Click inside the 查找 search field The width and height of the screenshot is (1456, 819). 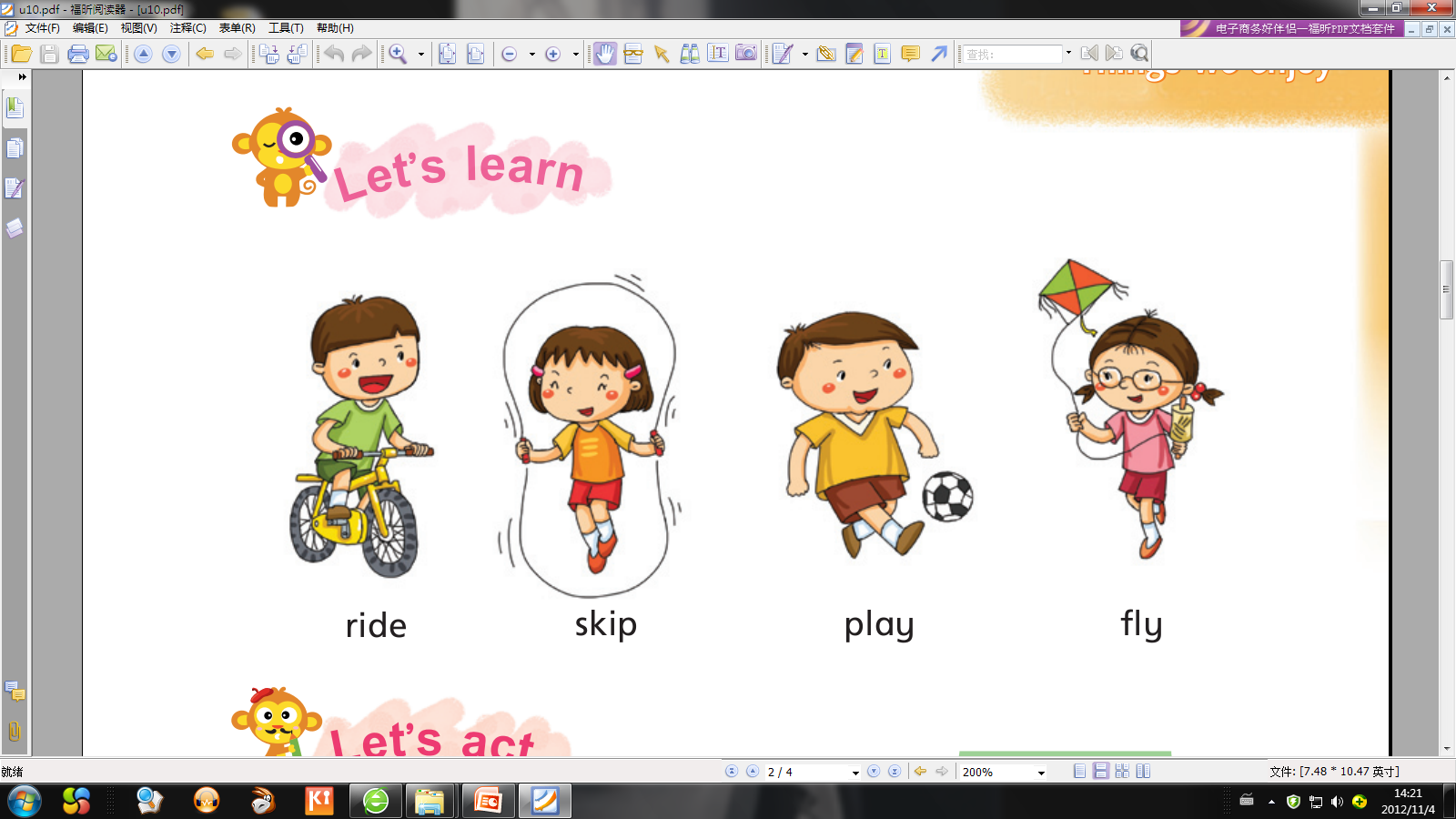(1012, 55)
